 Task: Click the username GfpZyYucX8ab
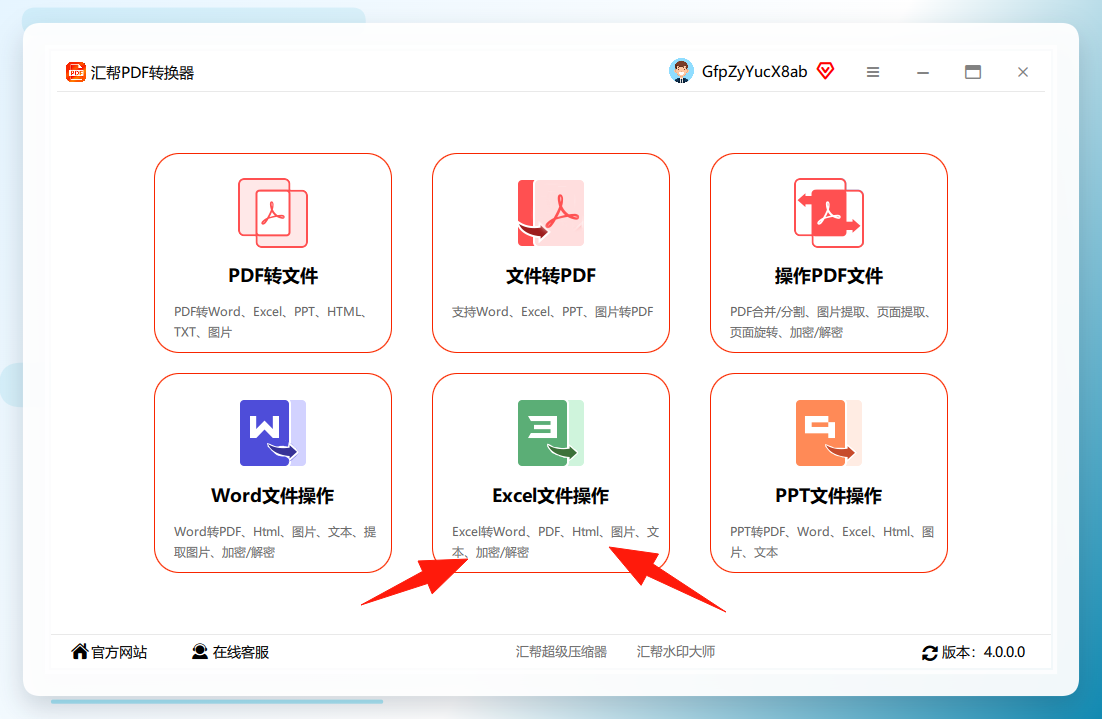tap(754, 72)
